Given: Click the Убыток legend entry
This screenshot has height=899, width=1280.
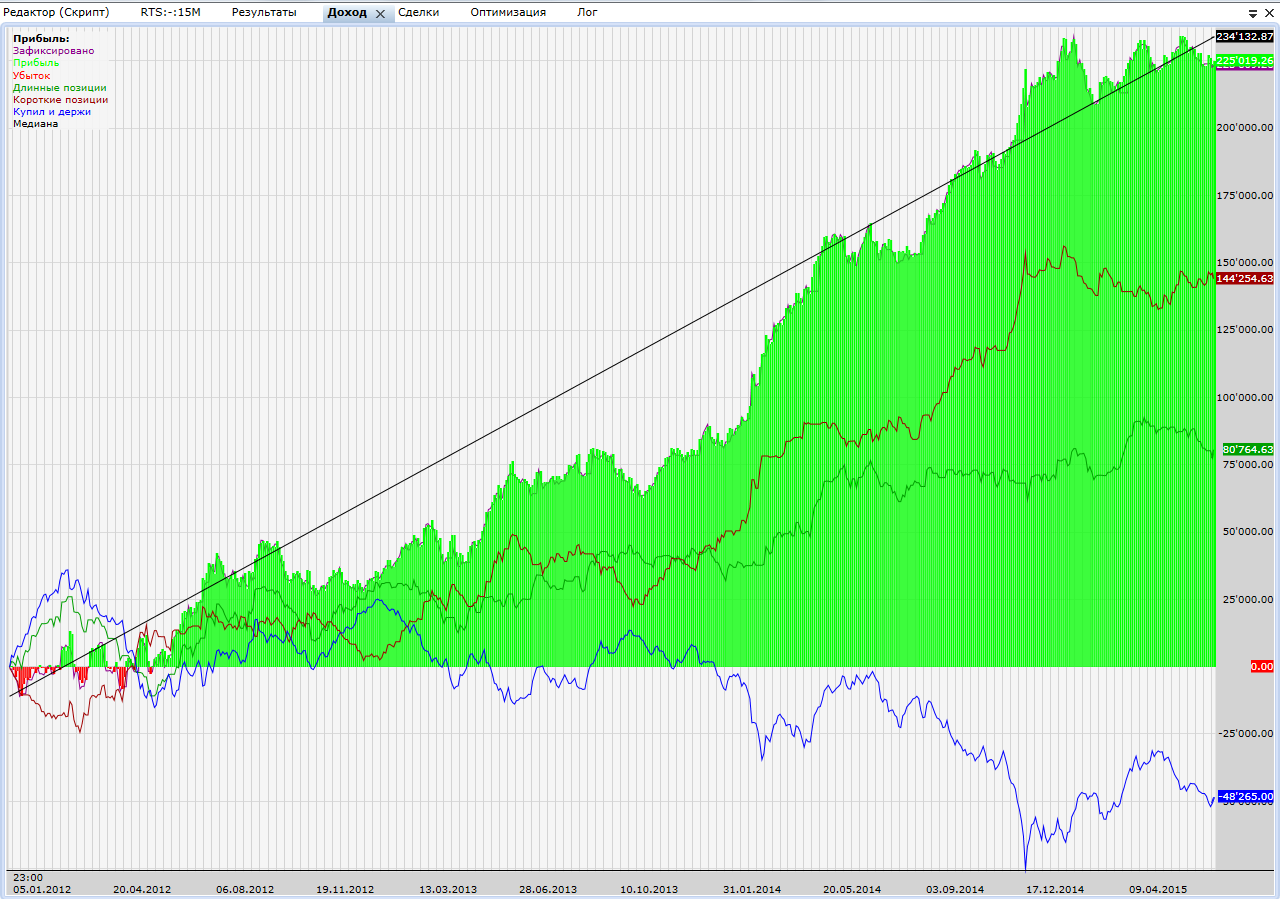Looking at the screenshot, I should pyautogui.click(x=31, y=75).
